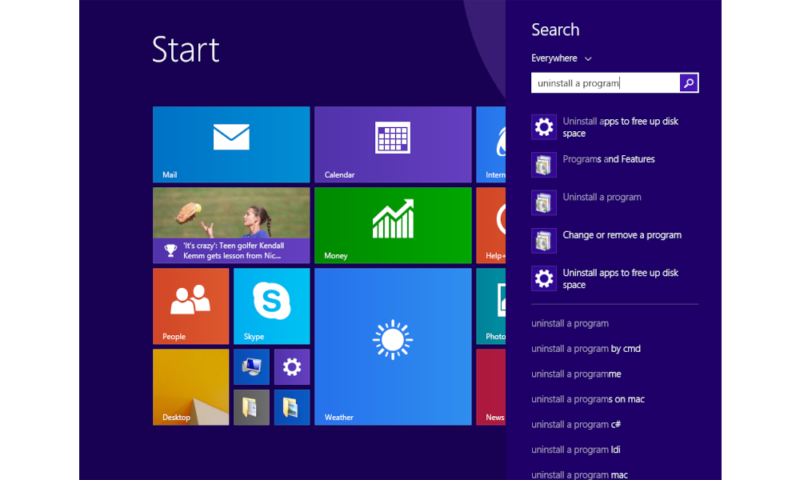Click icon beside Programs and Features
The image size is (800, 480).
coord(544,165)
